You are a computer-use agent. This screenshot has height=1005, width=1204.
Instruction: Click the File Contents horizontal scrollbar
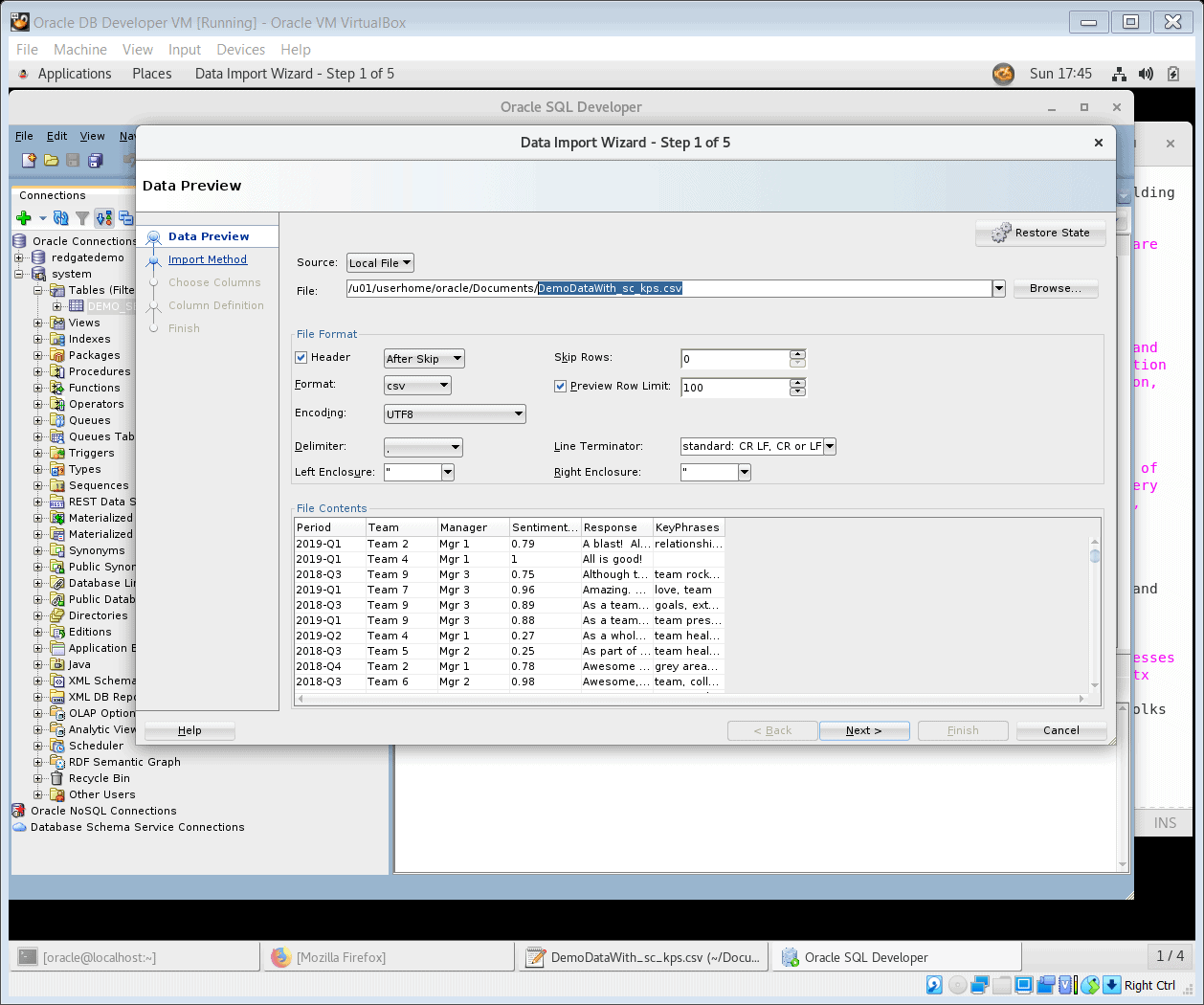(693, 699)
